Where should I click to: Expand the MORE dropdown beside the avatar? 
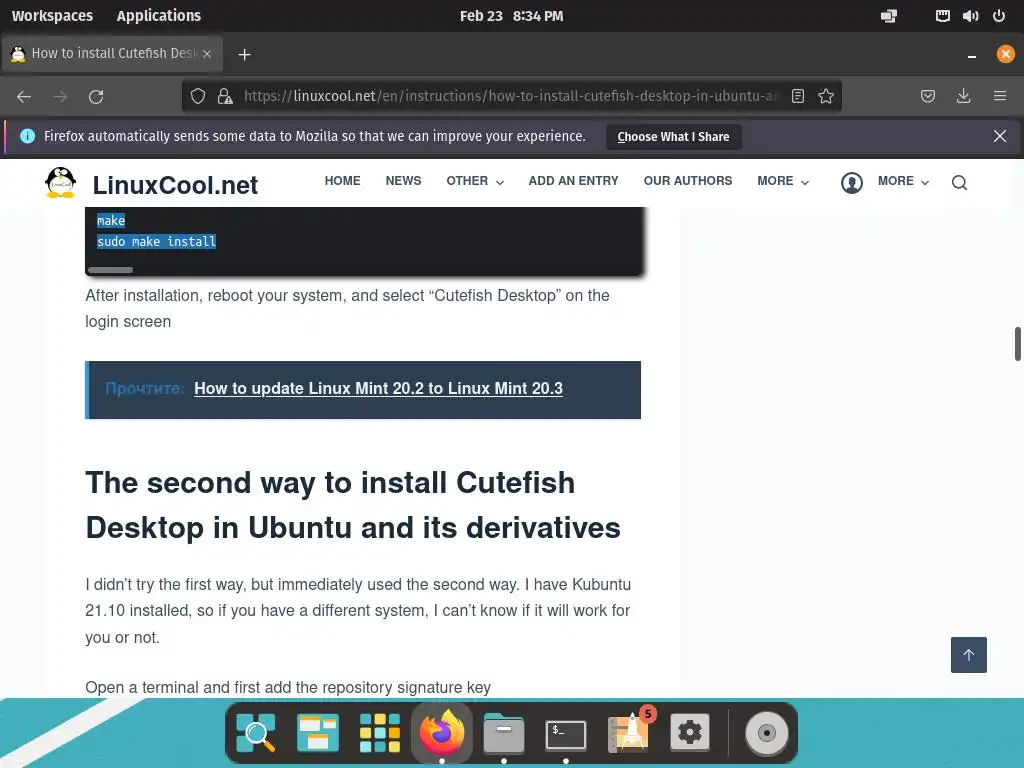(903, 181)
